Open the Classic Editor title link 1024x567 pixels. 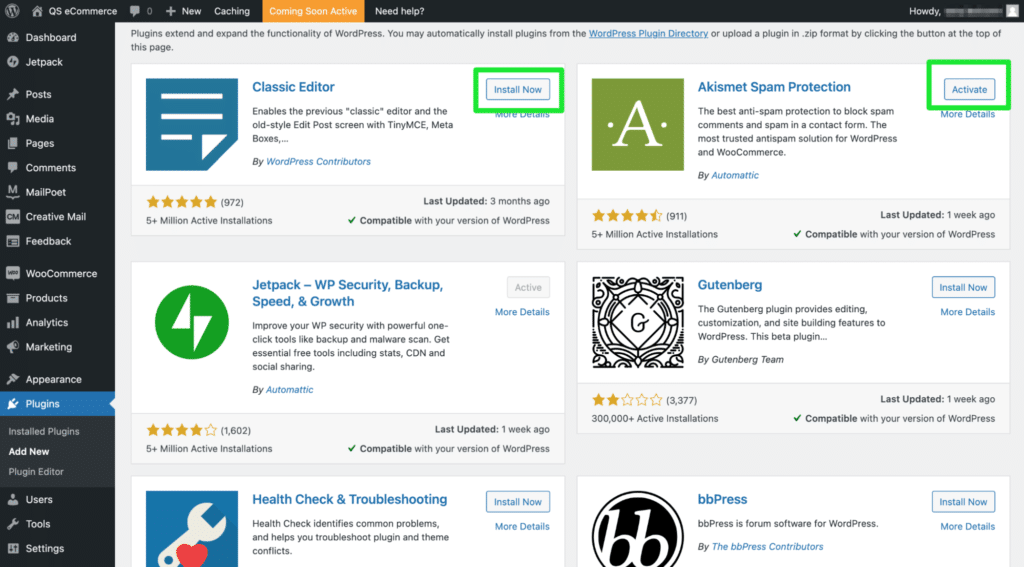pyautogui.click(x=293, y=87)
